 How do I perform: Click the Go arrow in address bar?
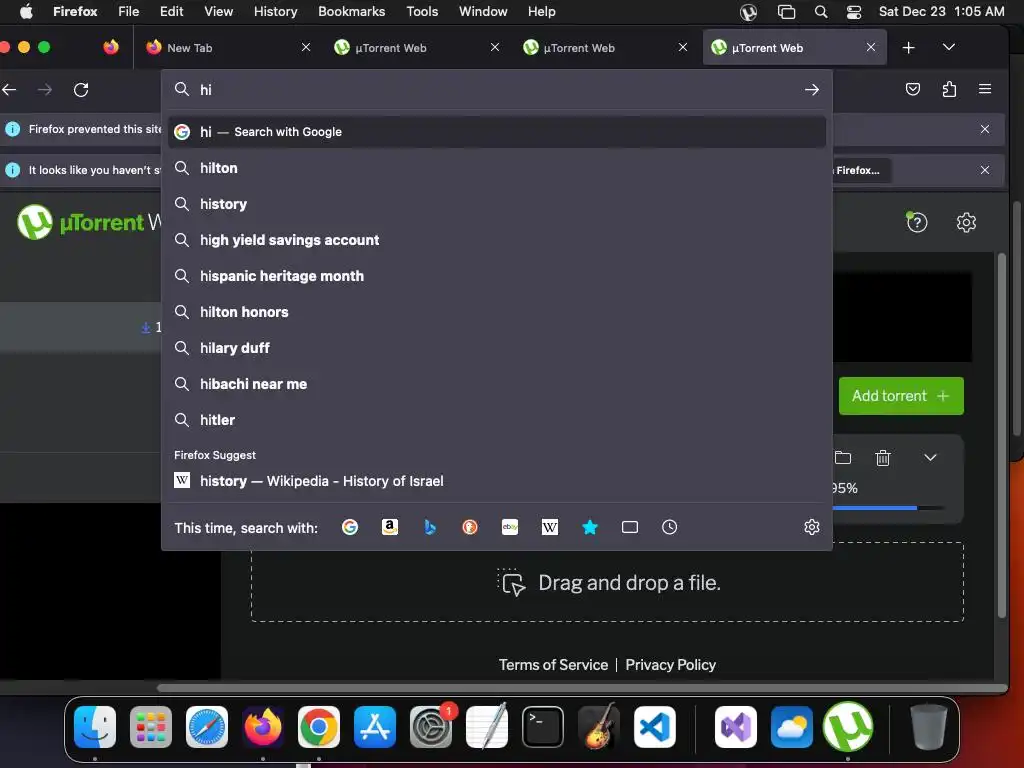tap(812, 90)
